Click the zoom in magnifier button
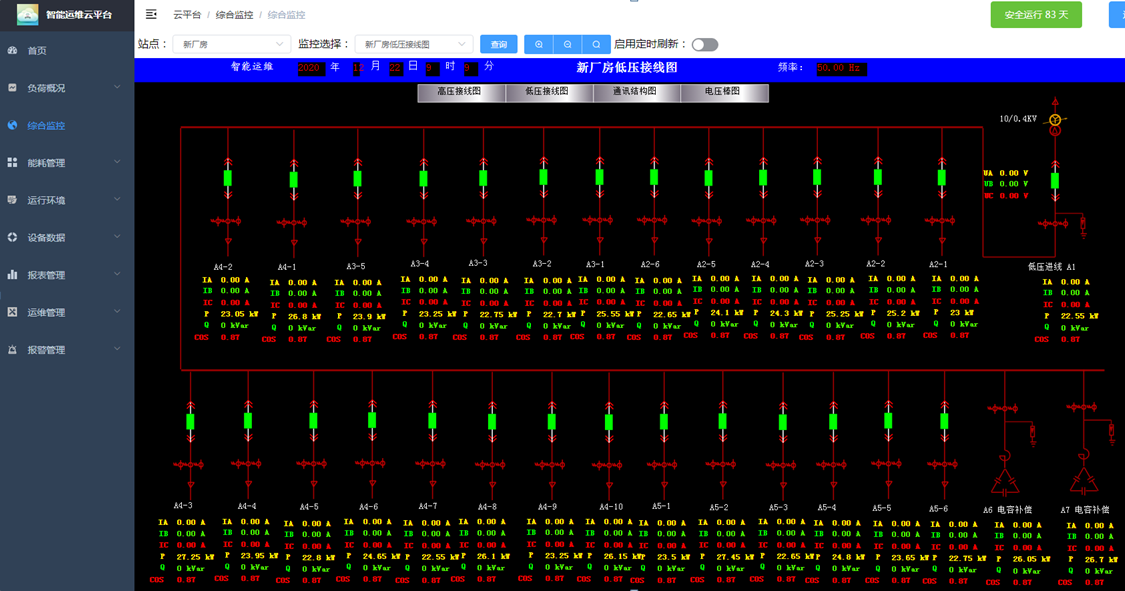1125x591 pixels. [x=539, y=44]
